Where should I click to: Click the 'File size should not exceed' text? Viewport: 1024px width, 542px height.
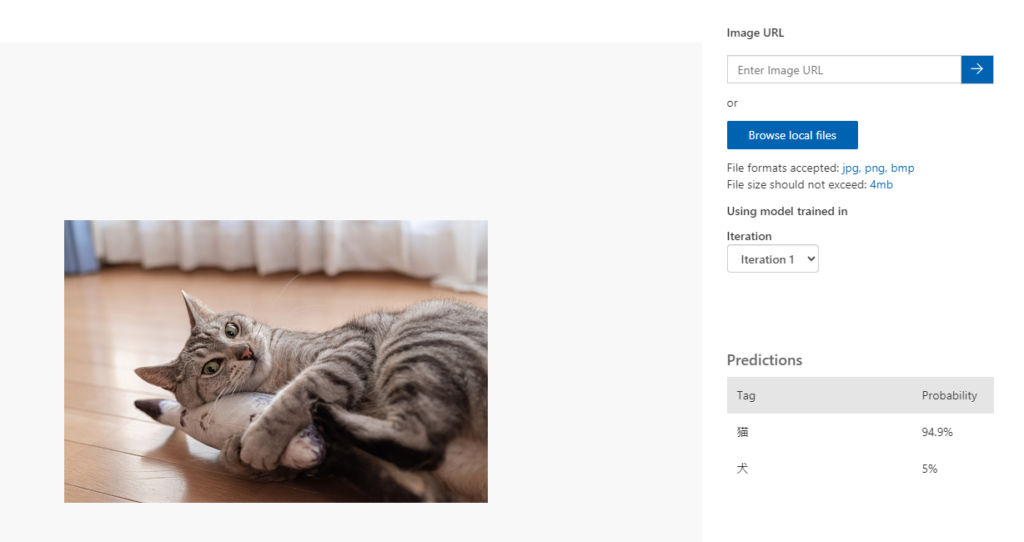pos(796,185)
